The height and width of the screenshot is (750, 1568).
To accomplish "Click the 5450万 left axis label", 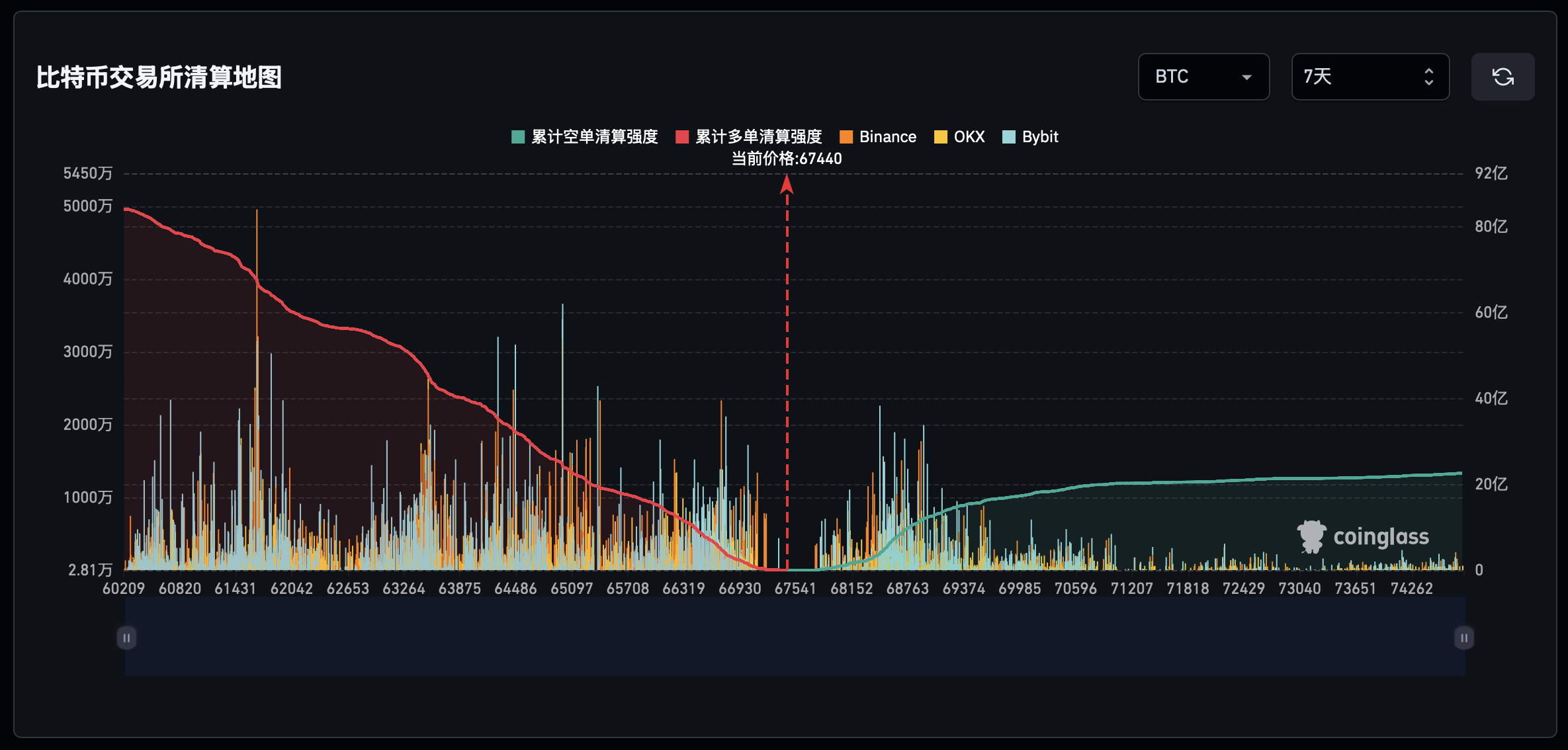I will point(88,173).
